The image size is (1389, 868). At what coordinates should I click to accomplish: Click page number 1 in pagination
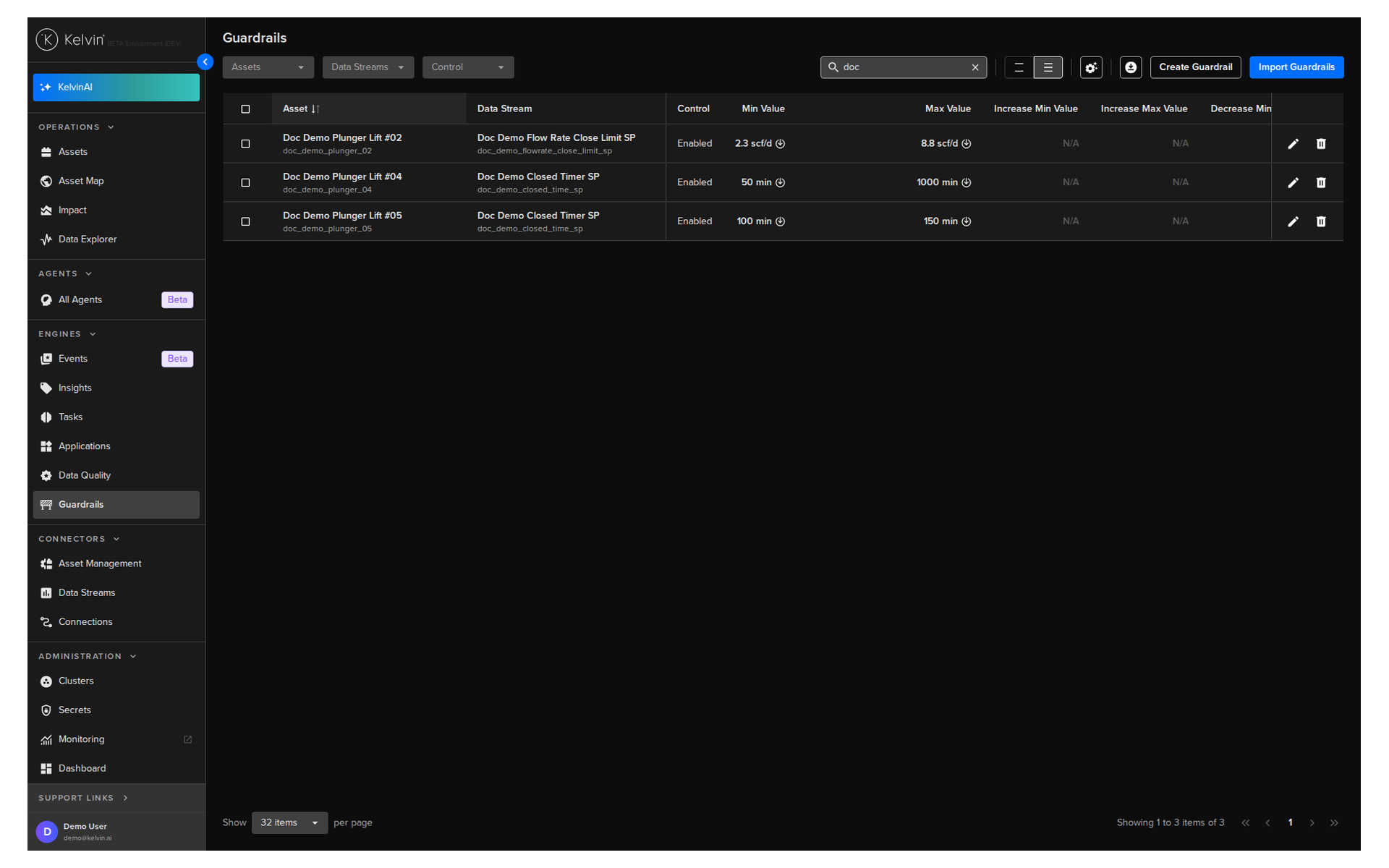[1290, 823]
